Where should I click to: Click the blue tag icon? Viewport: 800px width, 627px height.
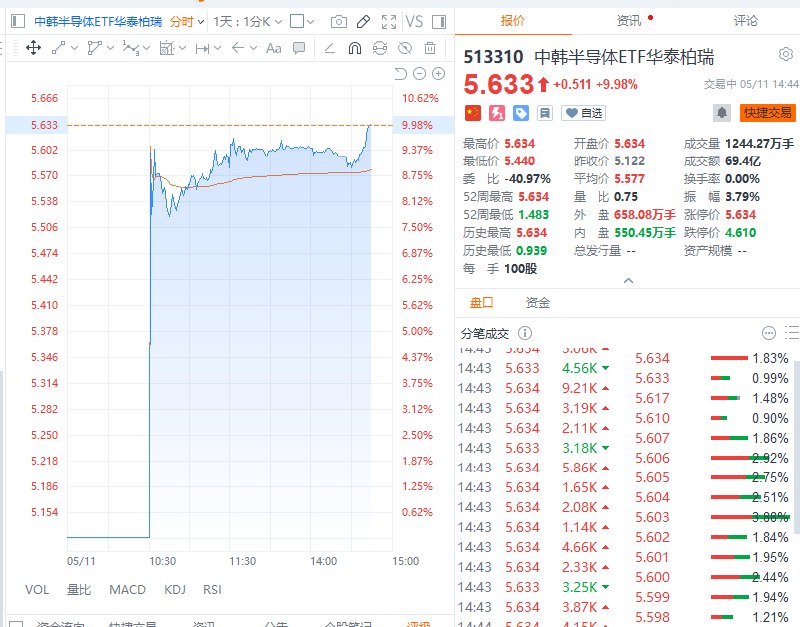(x=521, y=113)
